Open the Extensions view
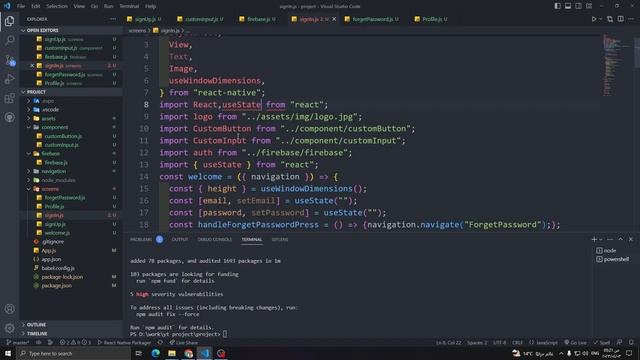The height and width of the screenshot is (360, 640). pyautogui.click(x=9, y=98)
